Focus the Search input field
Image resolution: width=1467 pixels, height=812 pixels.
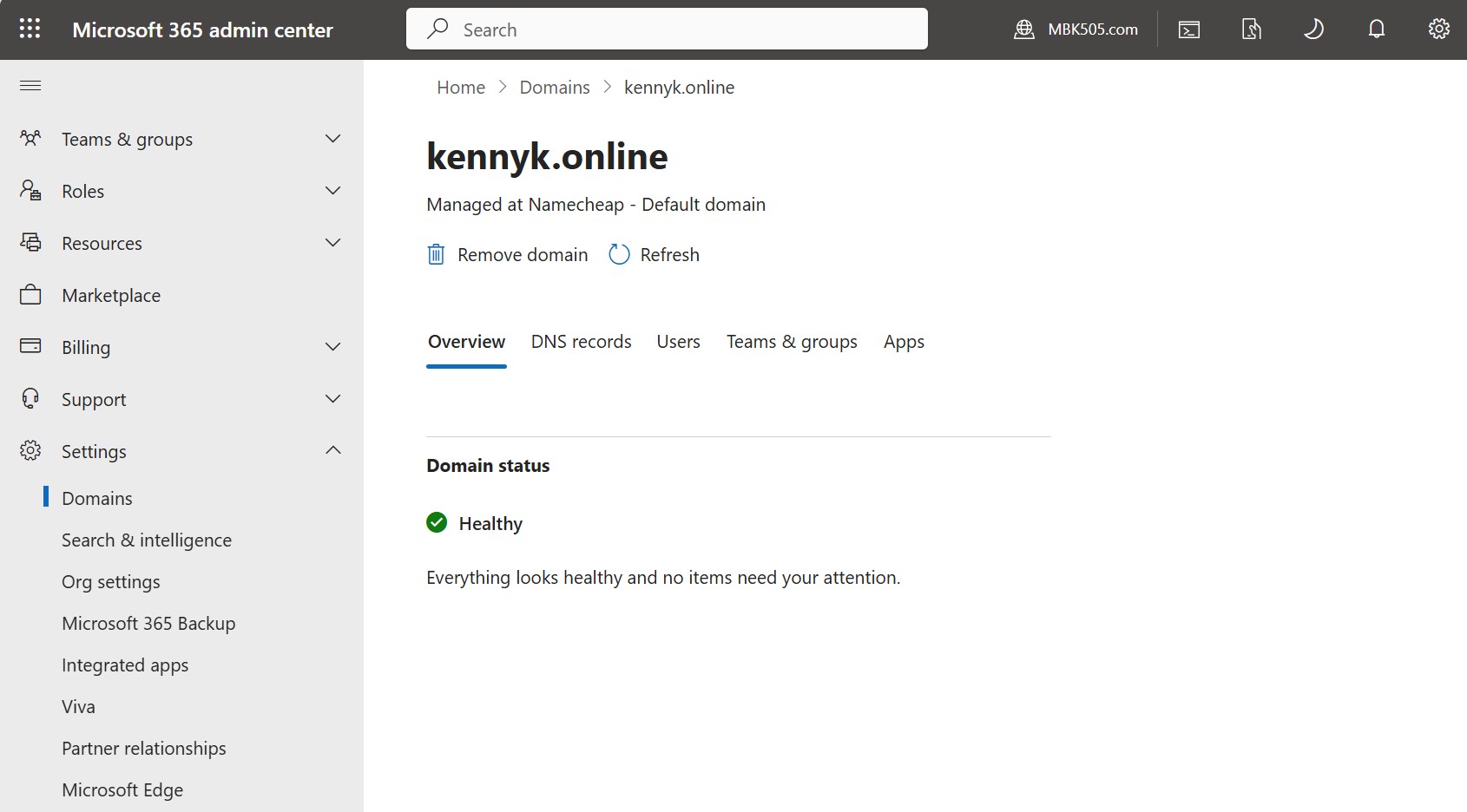[667, 29]
